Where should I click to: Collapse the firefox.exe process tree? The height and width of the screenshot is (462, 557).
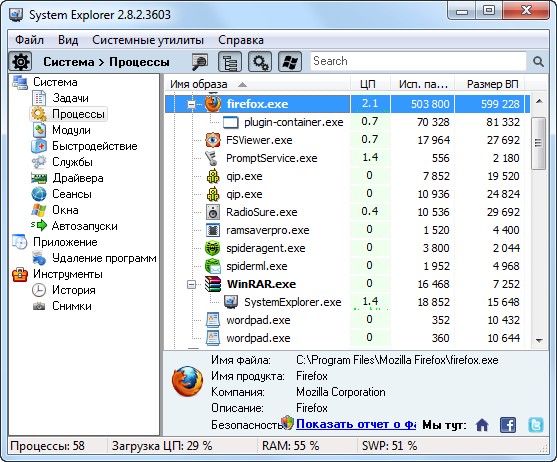pyautogui.click(x=191, y=104)
